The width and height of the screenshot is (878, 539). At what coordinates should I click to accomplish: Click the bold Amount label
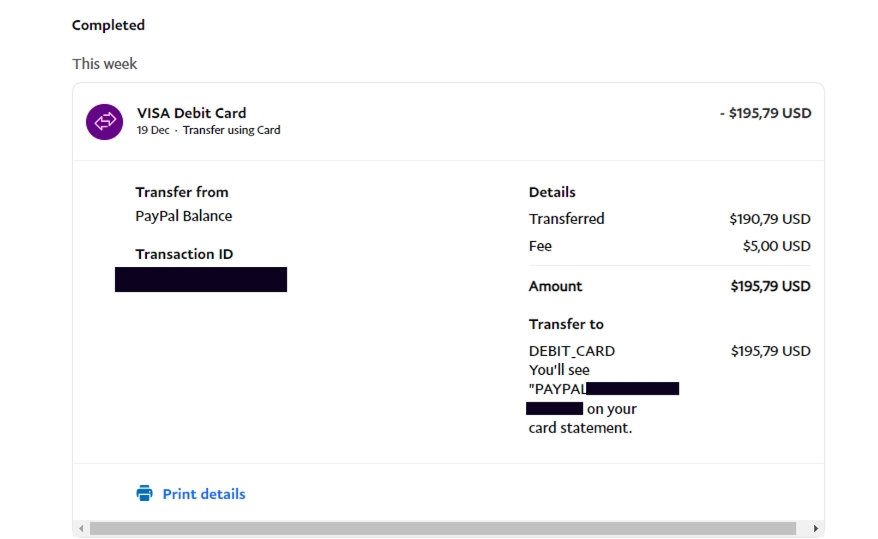[555, 286]
